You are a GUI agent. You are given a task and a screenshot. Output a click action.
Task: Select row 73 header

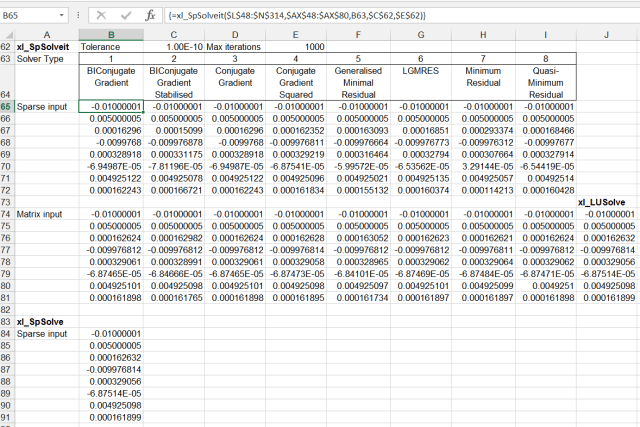click(6, 202)
